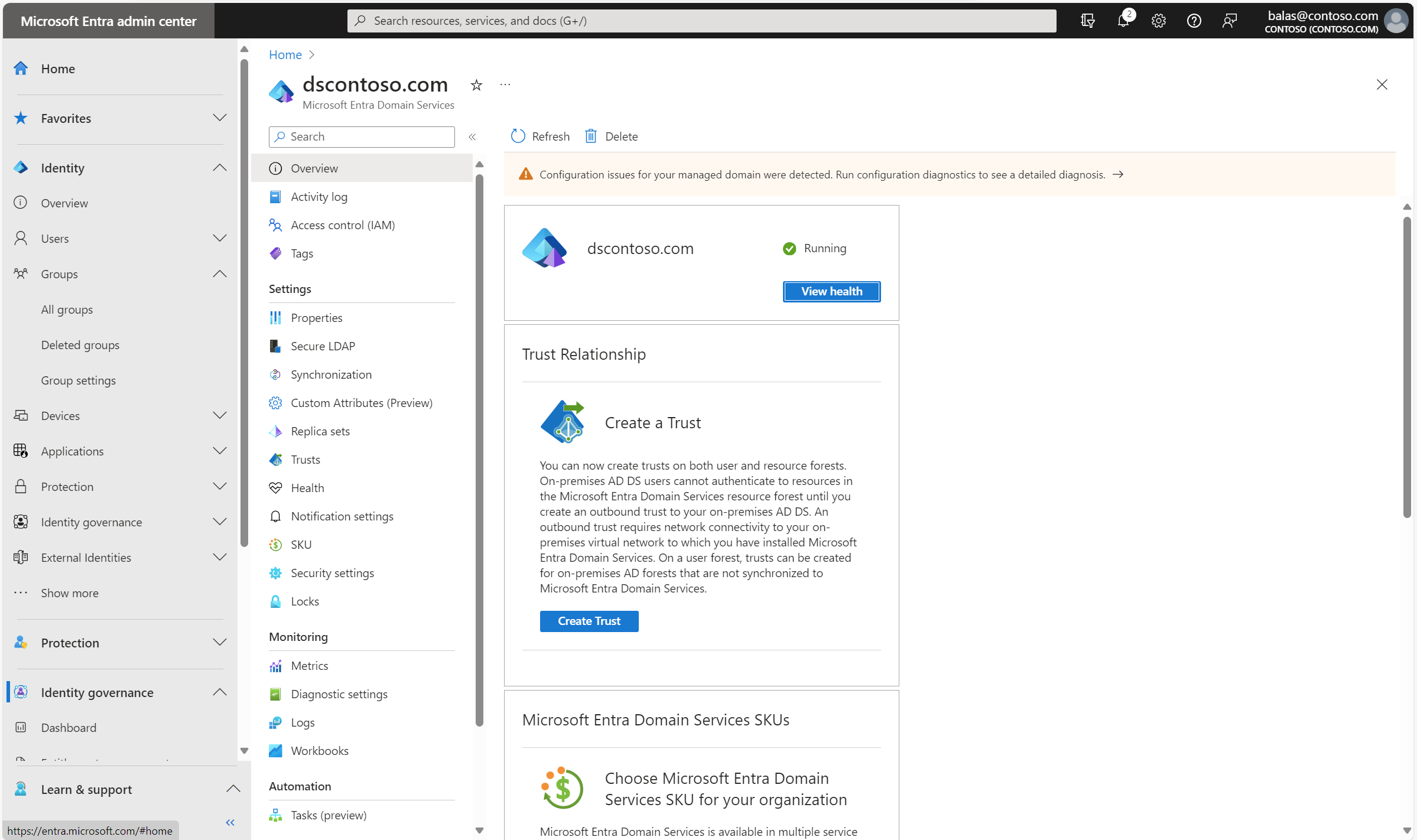Select the Overview menu item
Viewport: 1417px width, 840px height.
314,168
